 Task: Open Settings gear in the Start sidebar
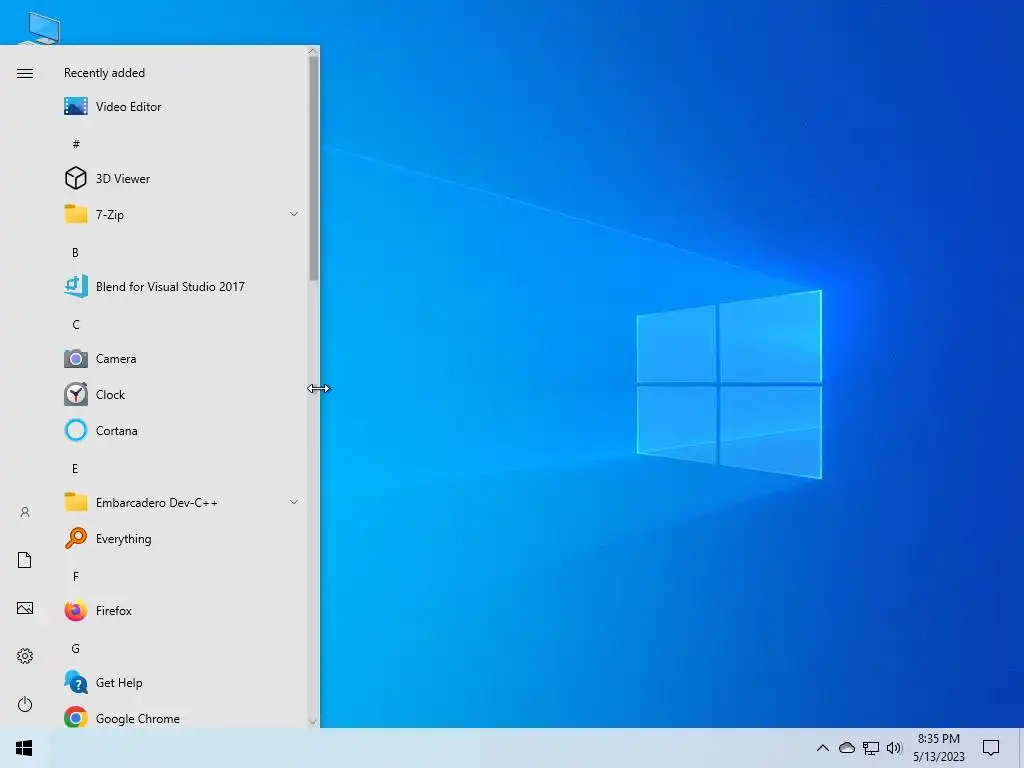(25, 656)
